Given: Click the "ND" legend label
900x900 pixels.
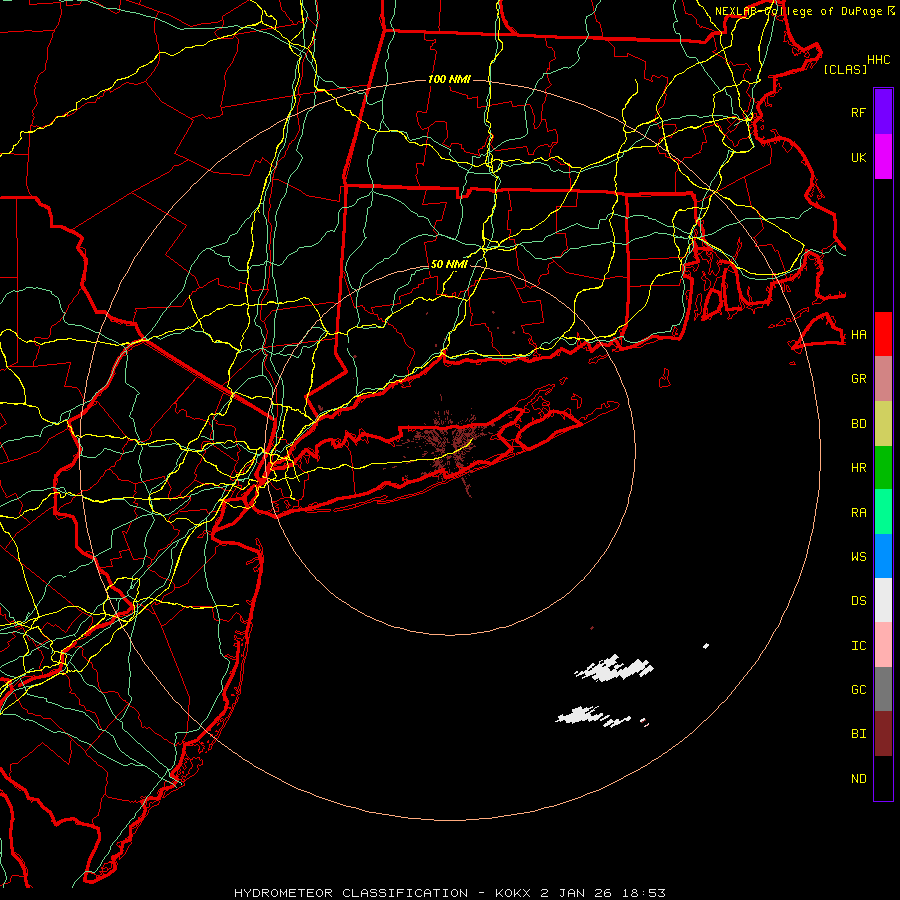Looking at the screenshot, I should click(859, 779).
